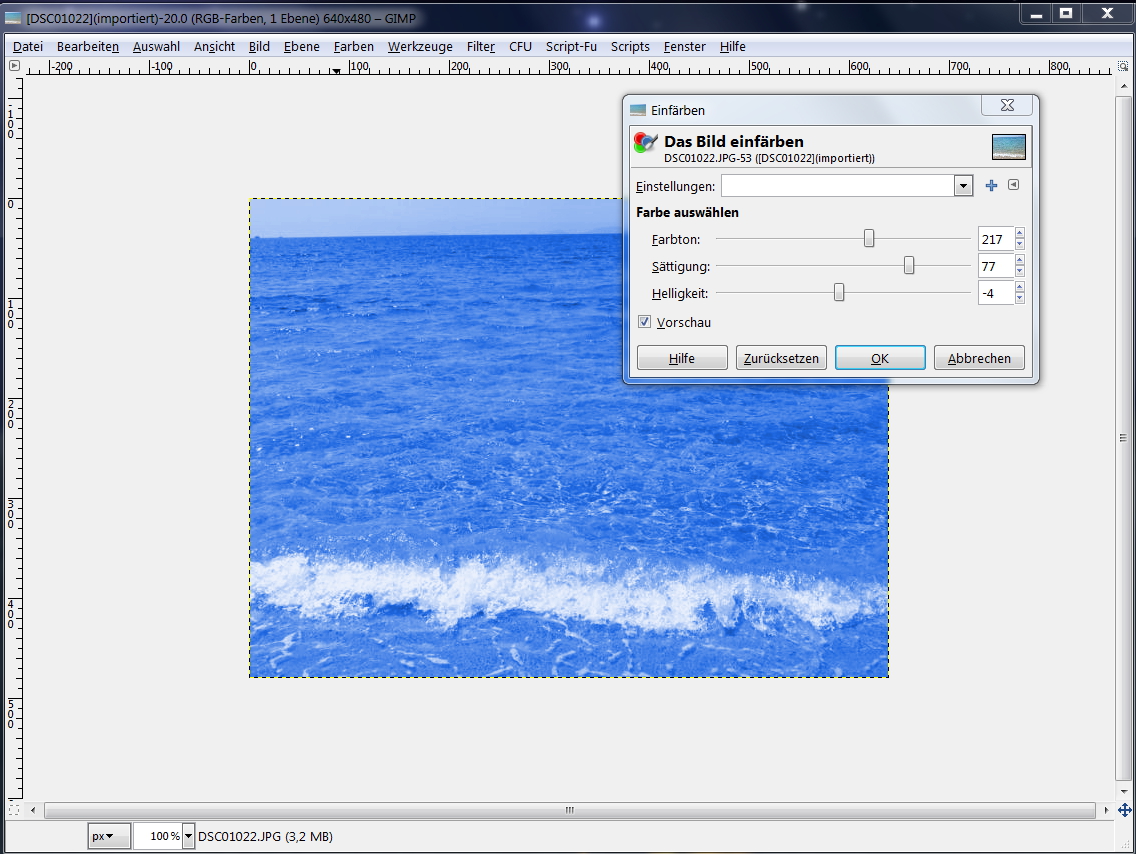Click the navigation cross icon at bottom right

point(1124,810)
